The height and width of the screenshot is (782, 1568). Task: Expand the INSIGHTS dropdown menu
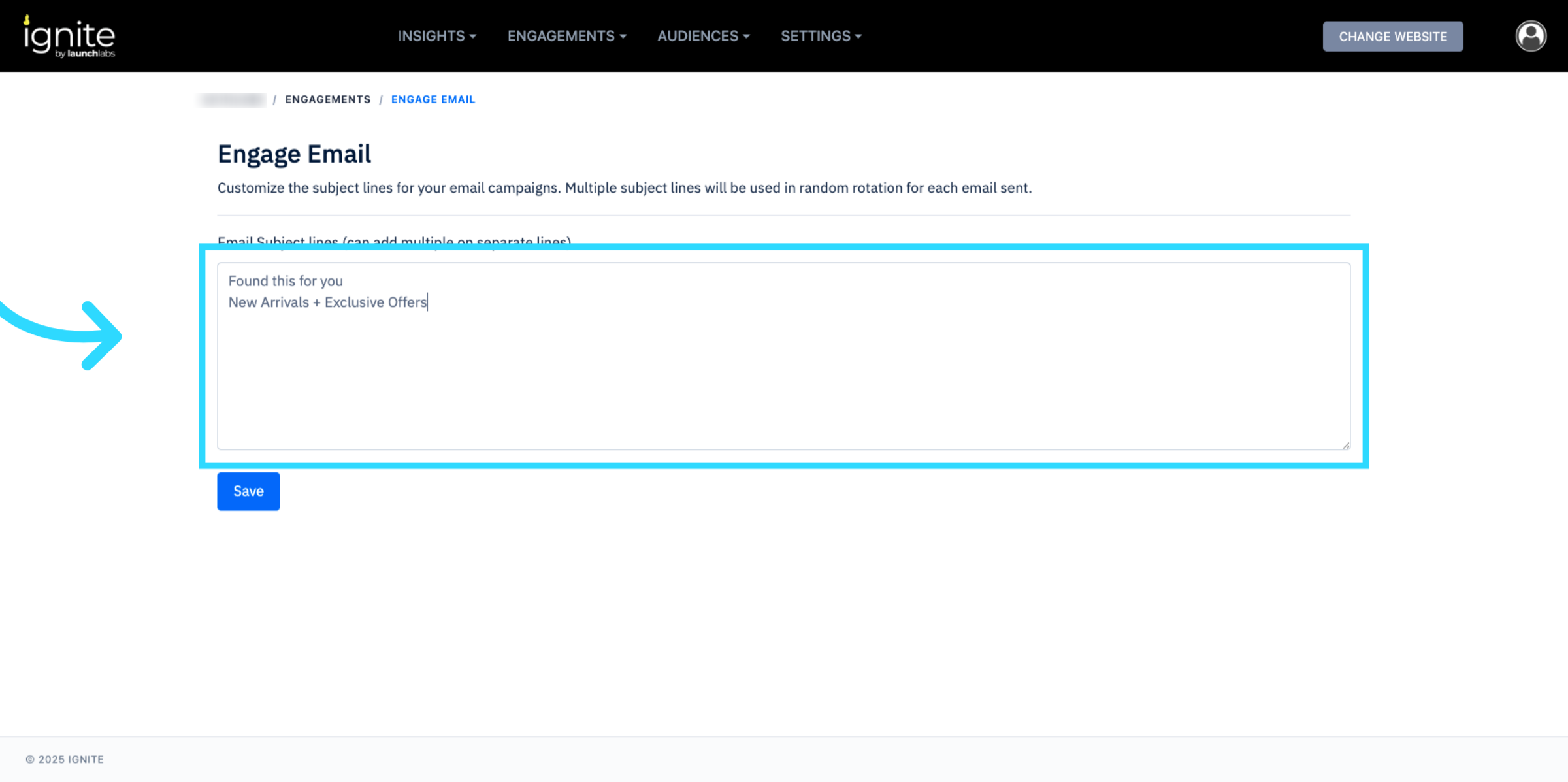click(436, 36)
